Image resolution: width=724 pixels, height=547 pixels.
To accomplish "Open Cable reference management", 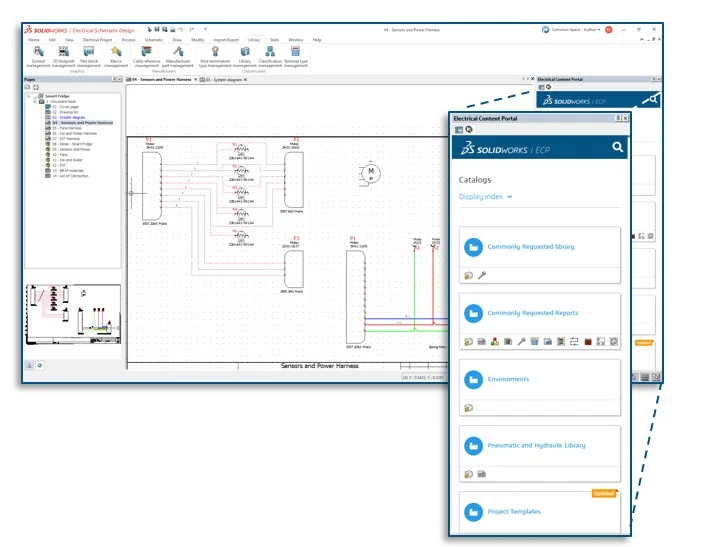I will tap(147, 54).
